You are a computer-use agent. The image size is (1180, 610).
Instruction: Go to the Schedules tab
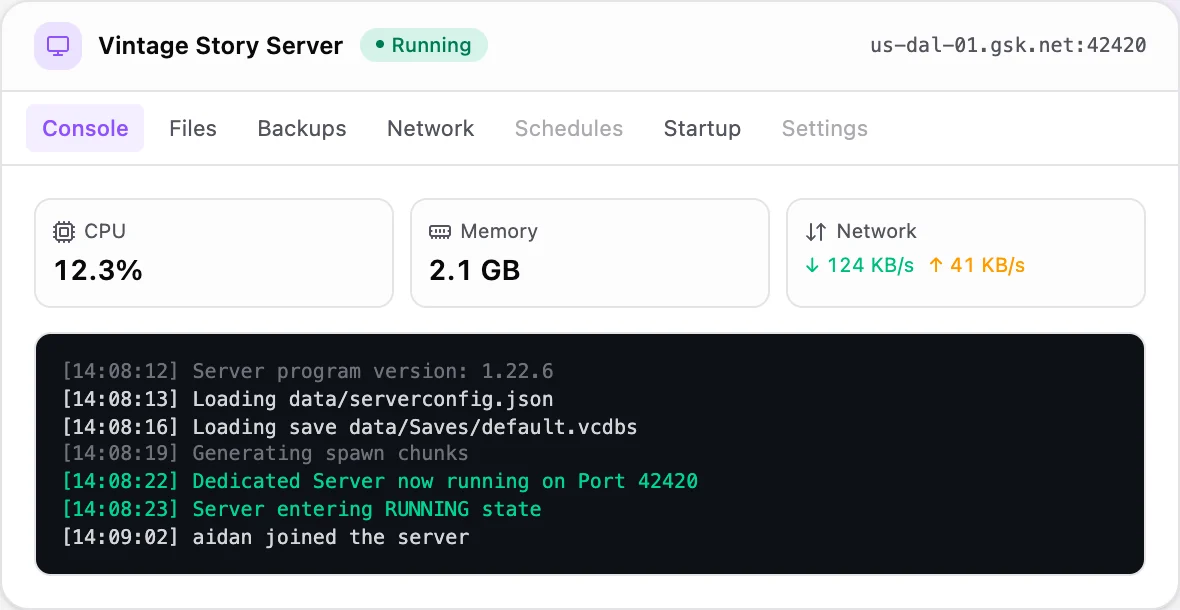click(569, 128)
